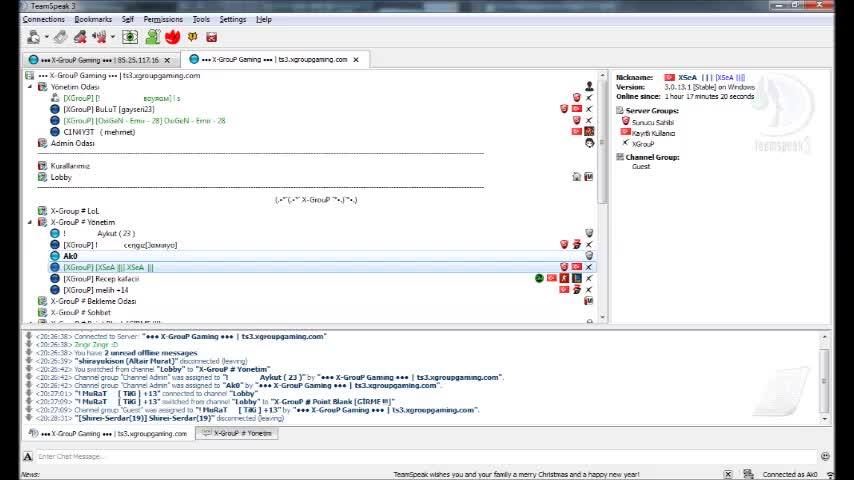
Task: Click the Lobby default channel home icon
Action: (x=577, y=177)
